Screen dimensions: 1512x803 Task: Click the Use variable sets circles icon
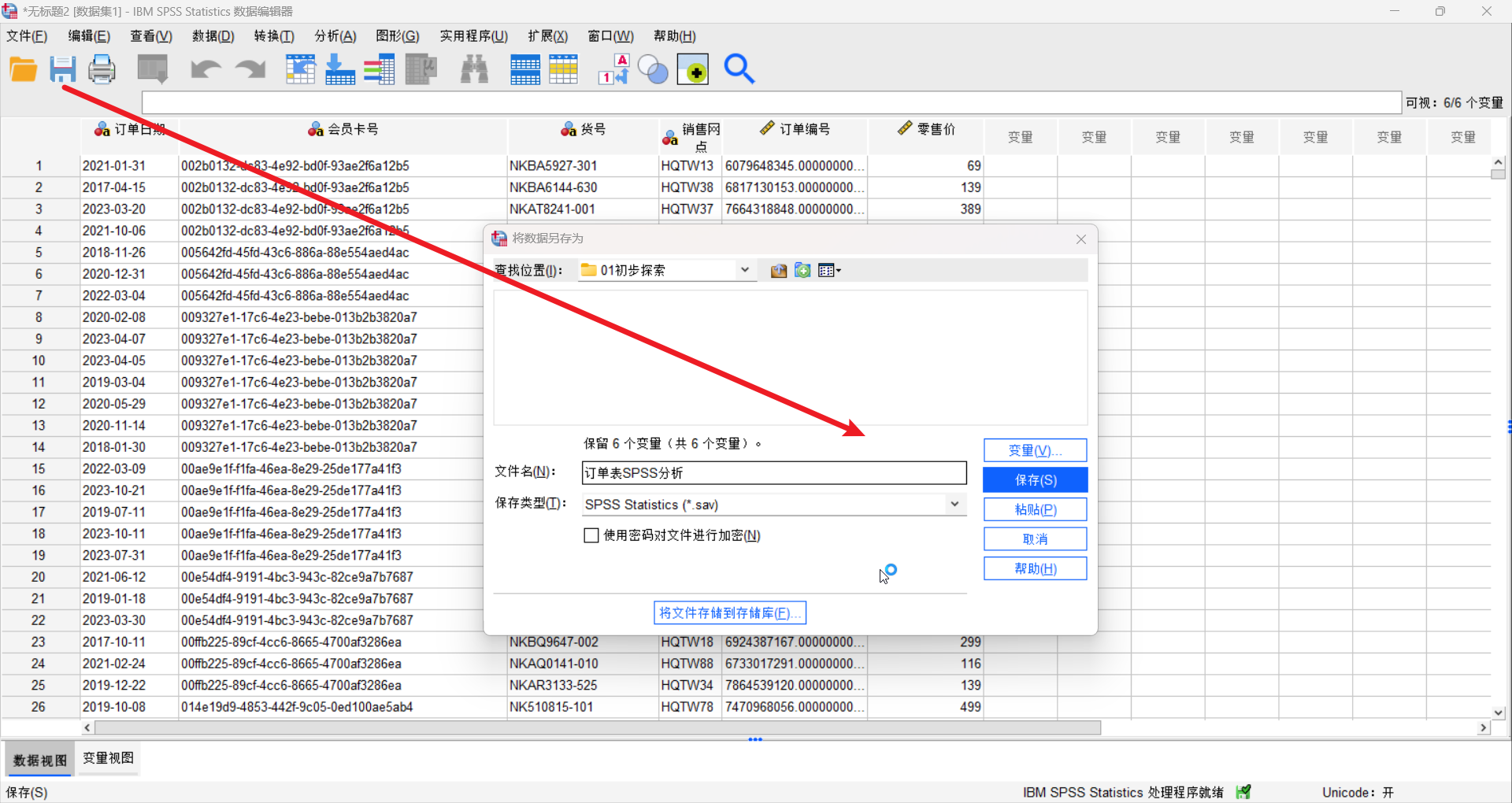[x=653, y=70]
